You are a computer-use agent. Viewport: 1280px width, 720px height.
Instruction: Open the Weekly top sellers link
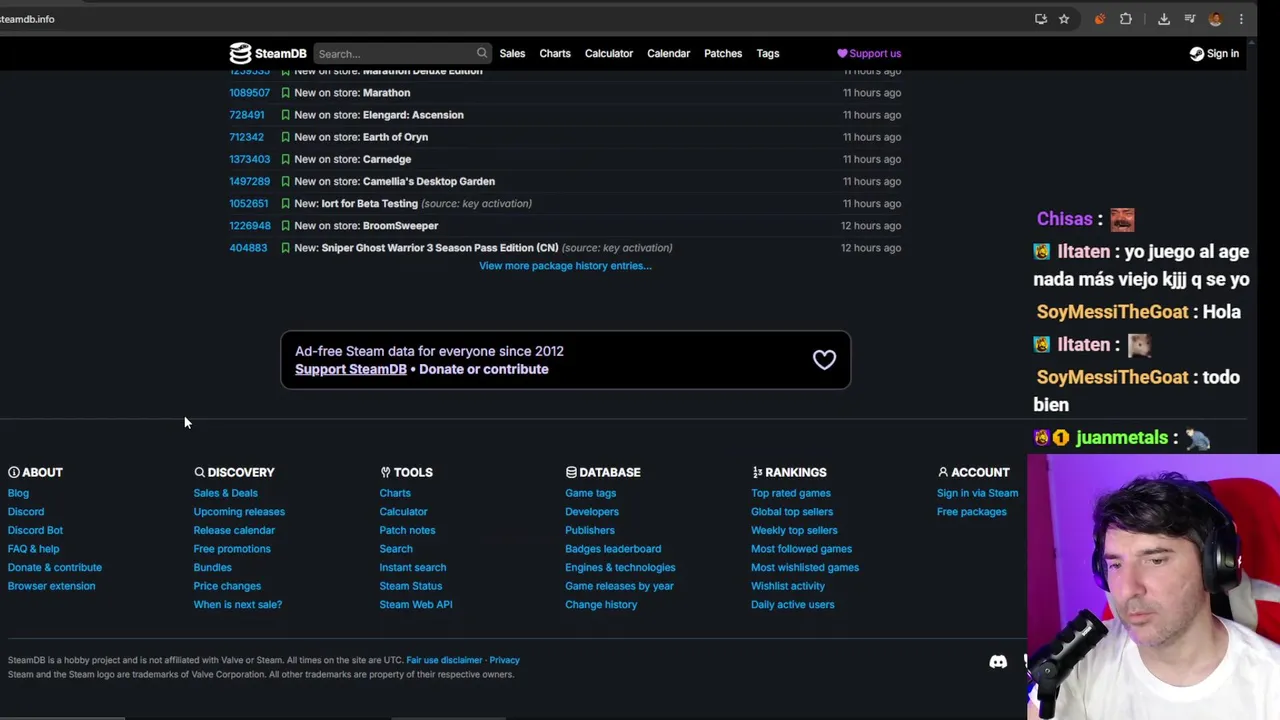point(794,530)
